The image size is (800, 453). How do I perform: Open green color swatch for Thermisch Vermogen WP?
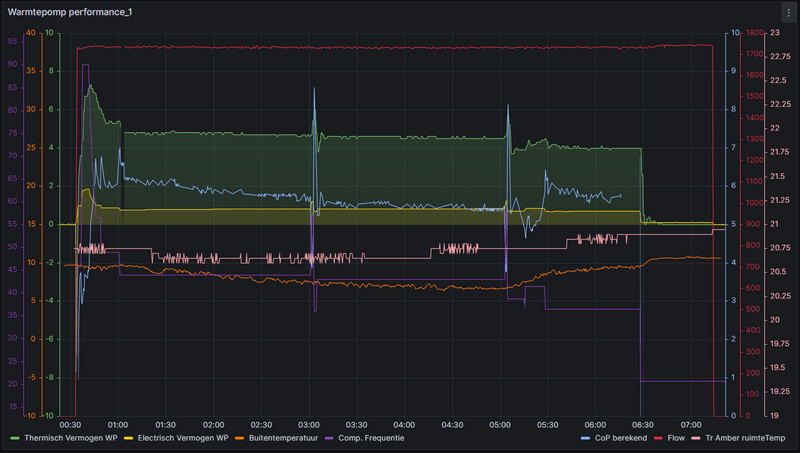(x=14, y=438)
